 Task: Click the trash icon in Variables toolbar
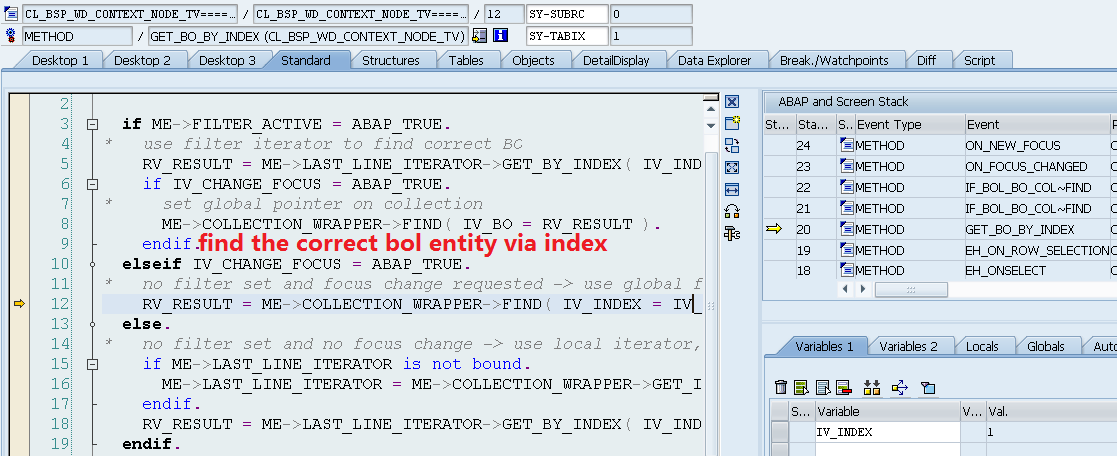[781, 388]
